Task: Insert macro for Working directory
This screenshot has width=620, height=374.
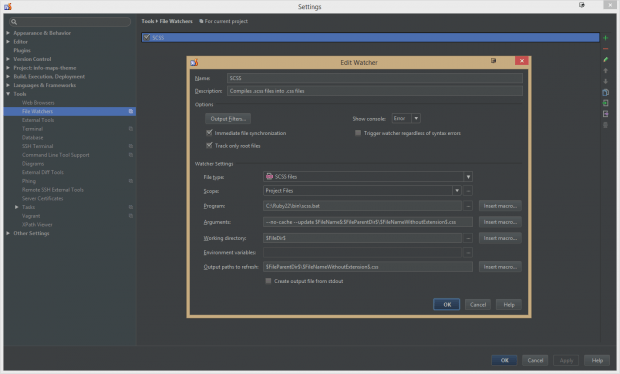Action: pos(500,238)
